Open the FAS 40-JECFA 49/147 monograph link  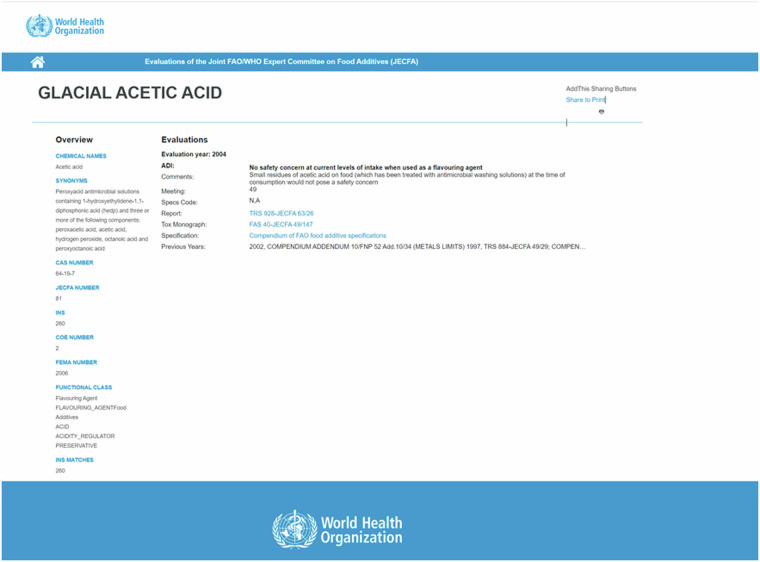pyautogui.click(x=281, y=224)
